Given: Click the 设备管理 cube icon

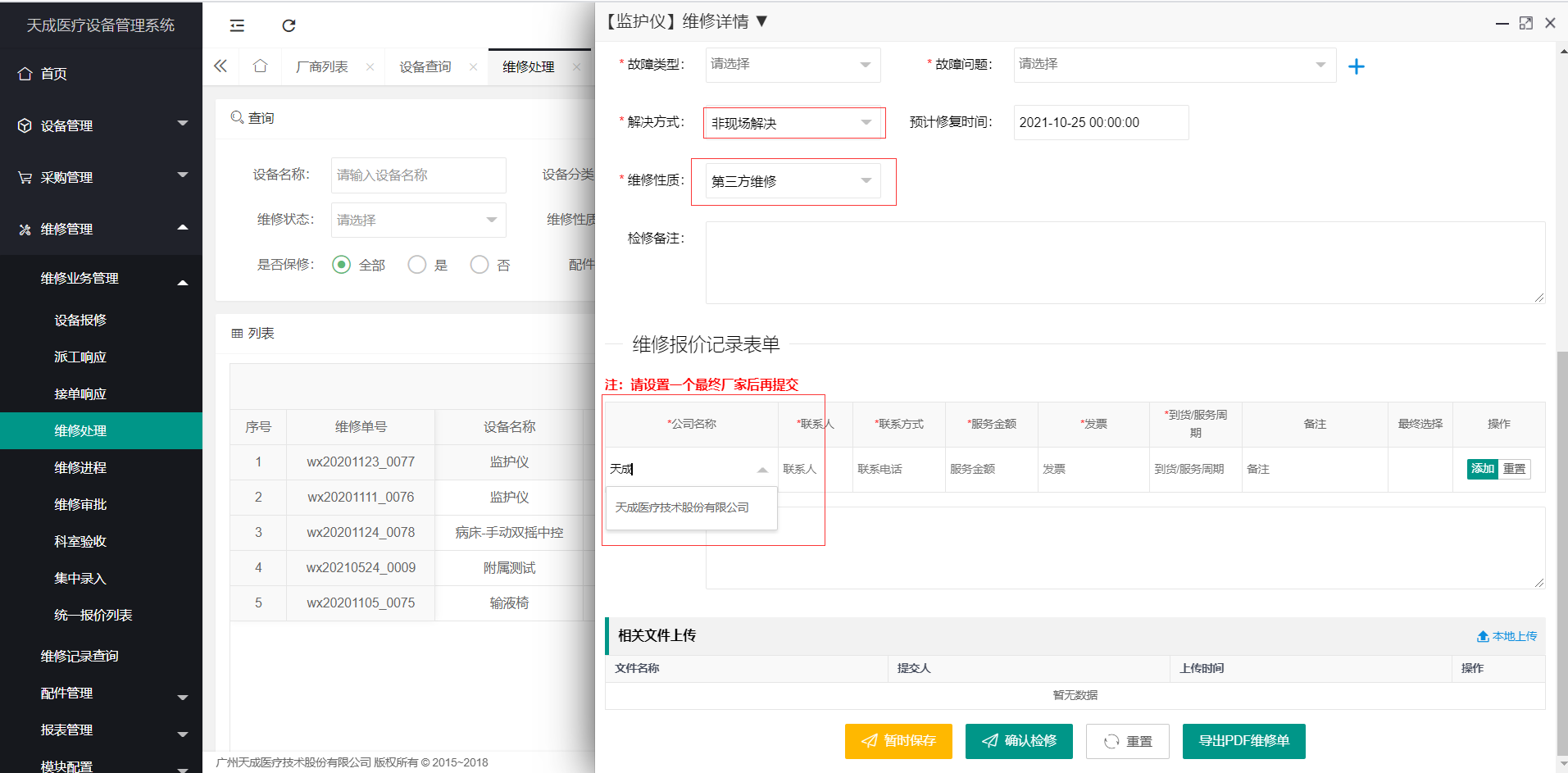Looking at the screenshot, I should click(x=25, y=125).
